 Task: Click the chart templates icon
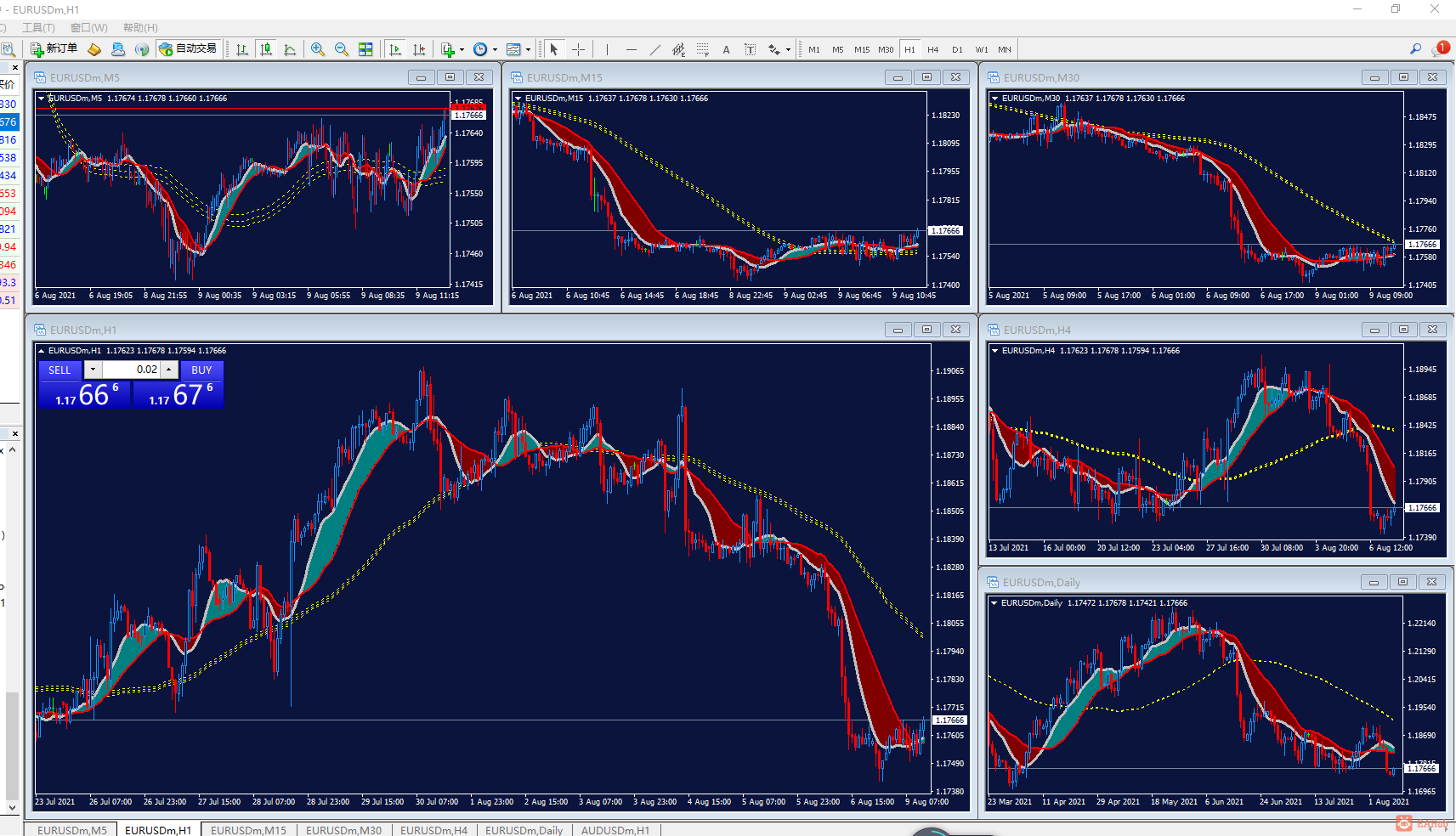[x=513, y=49]
